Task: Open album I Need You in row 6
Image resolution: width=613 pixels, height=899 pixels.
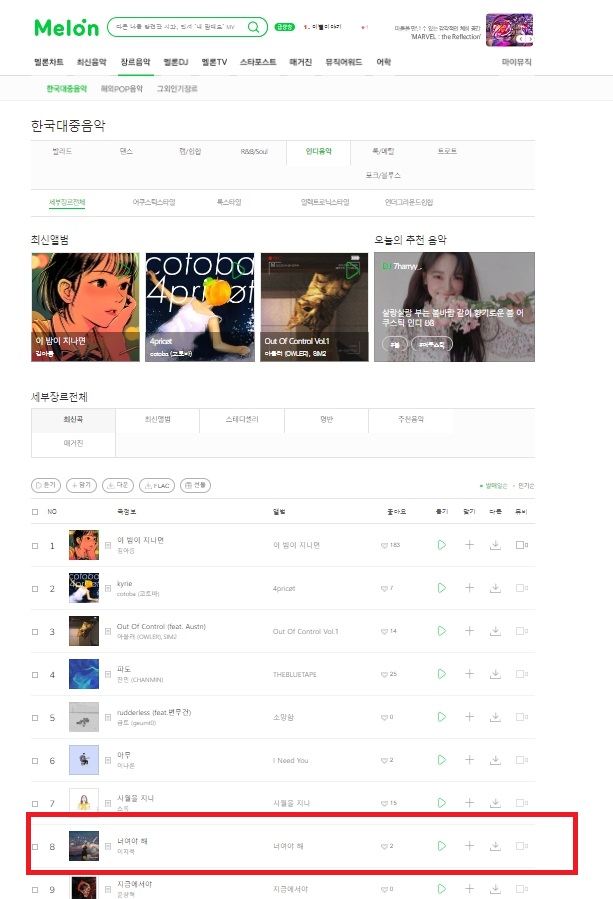Action: (291, 761)
